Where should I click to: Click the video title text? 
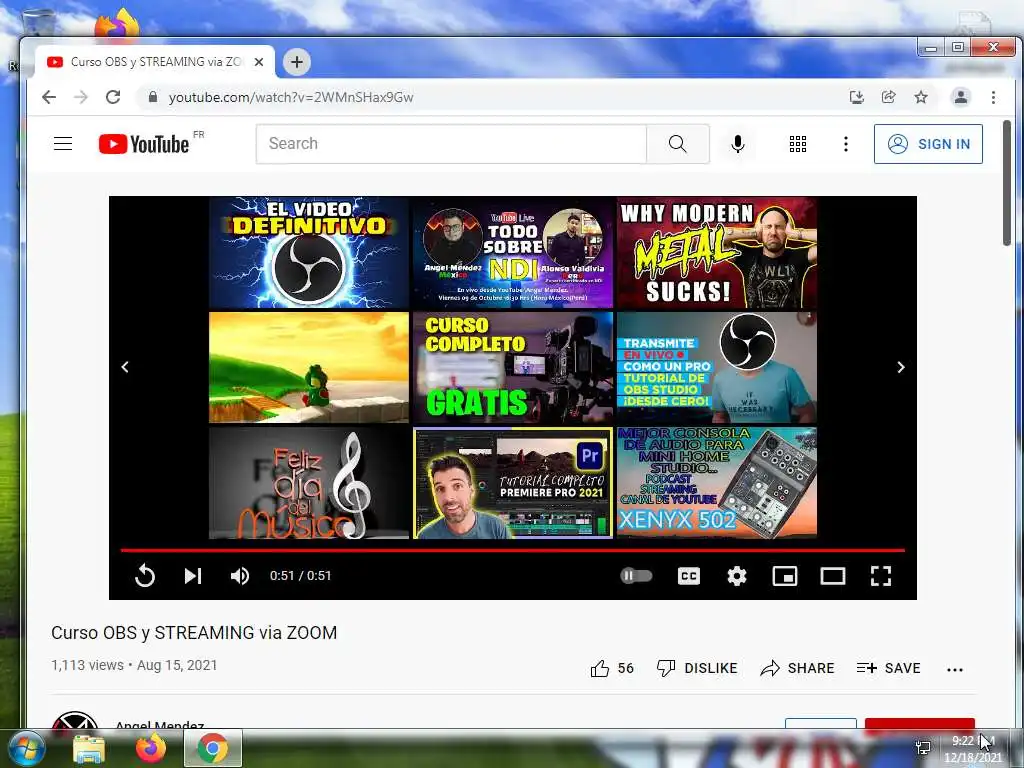(194, 633)
